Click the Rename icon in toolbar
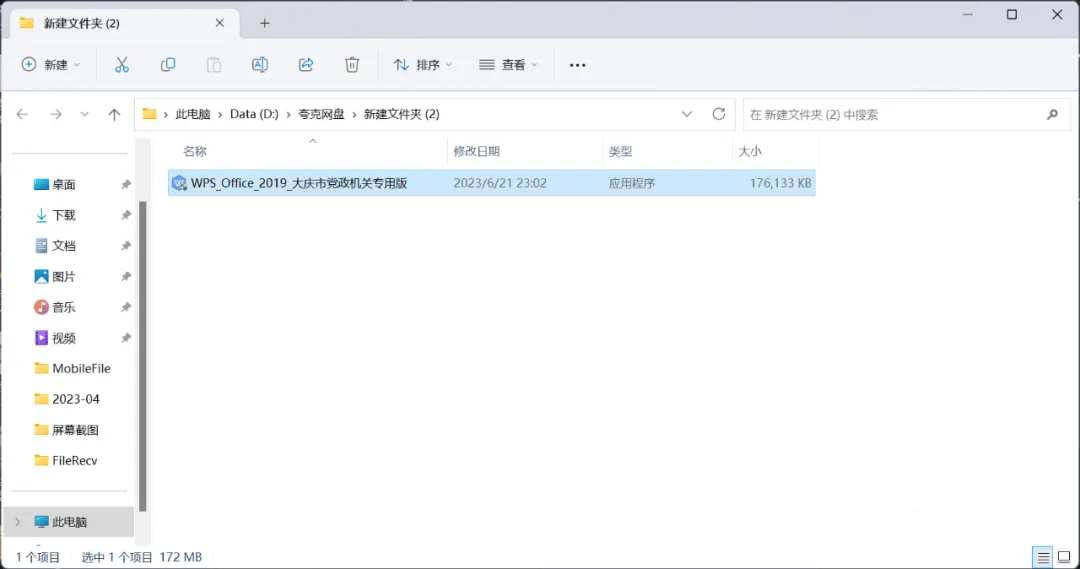Viewport: 1080px width, 569px height. (x=260, y=65)
